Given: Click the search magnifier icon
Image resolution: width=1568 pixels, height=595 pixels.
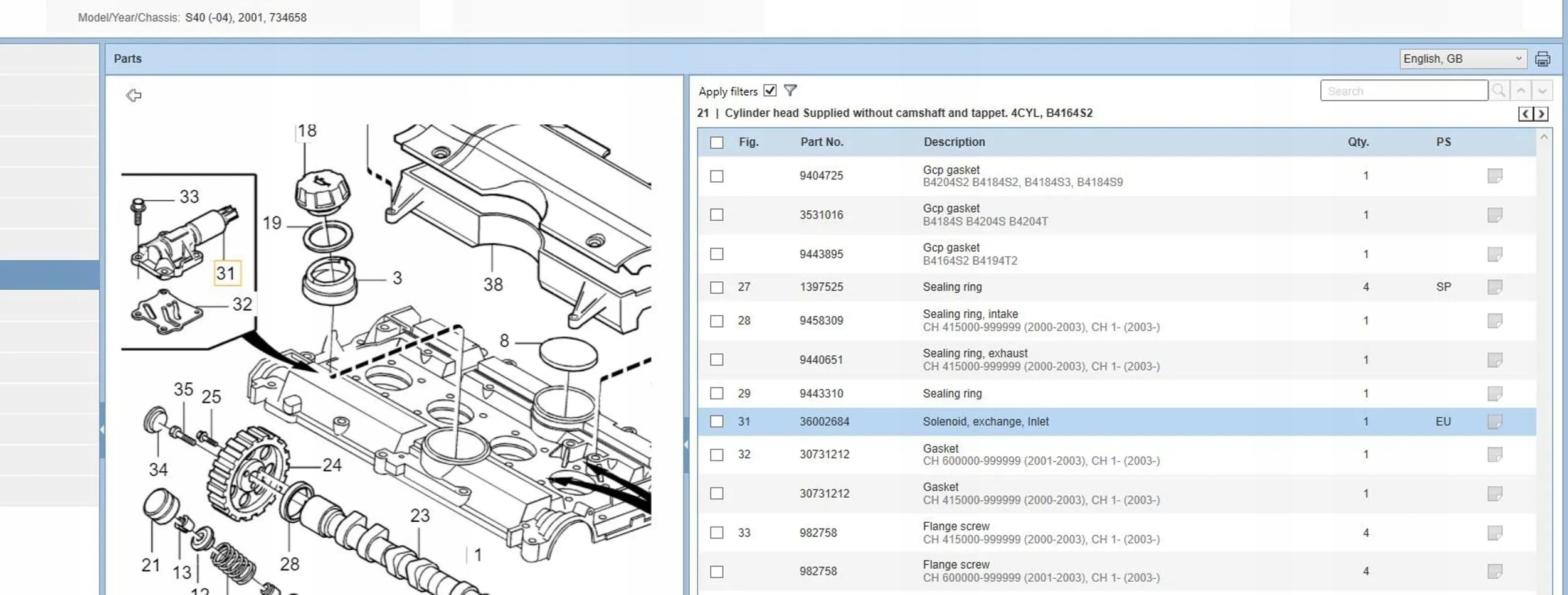Looking at the screenshot, I should 1498,91.
